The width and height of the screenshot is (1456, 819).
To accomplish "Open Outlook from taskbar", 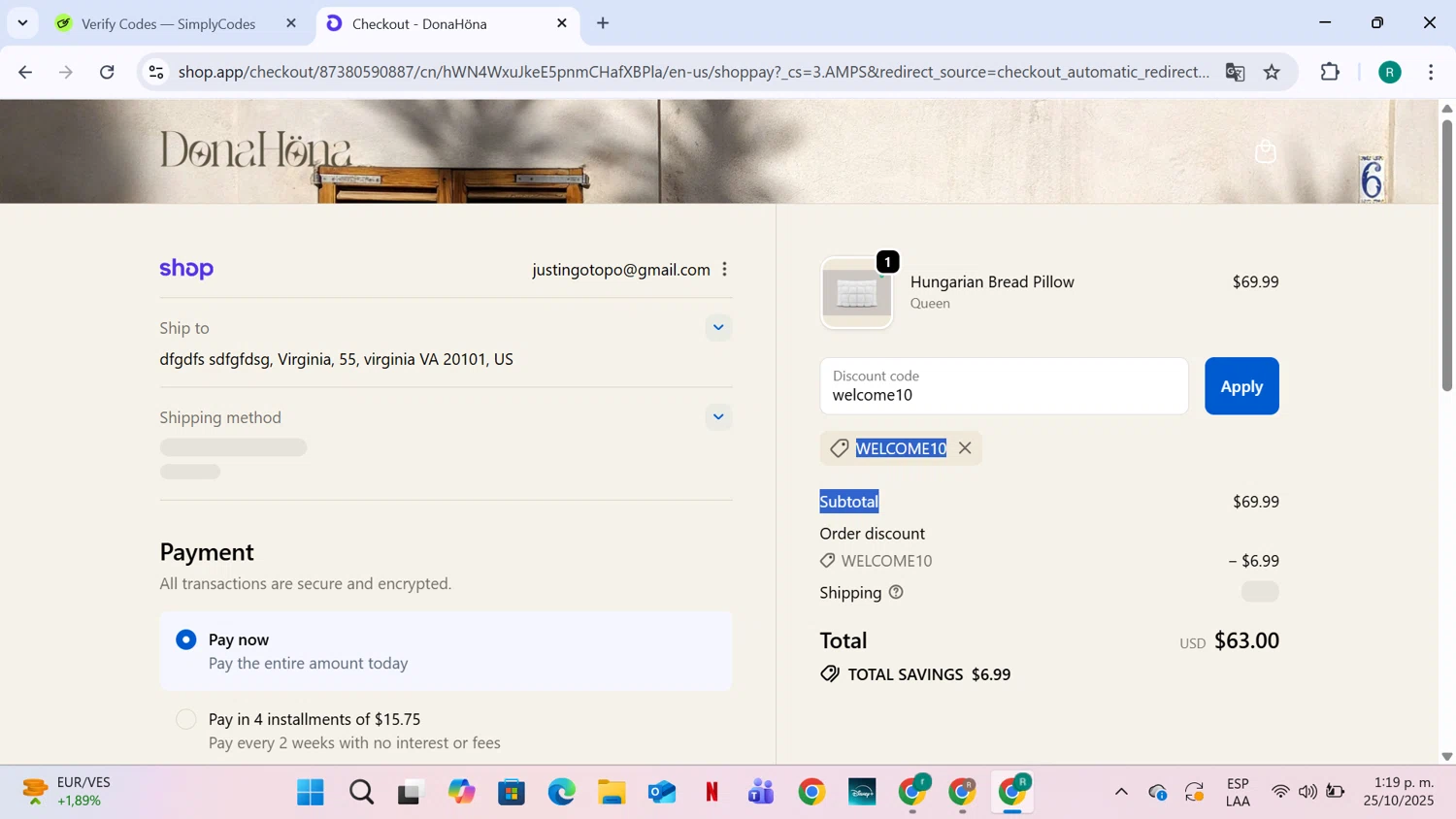I will click(x=662, y=793).
